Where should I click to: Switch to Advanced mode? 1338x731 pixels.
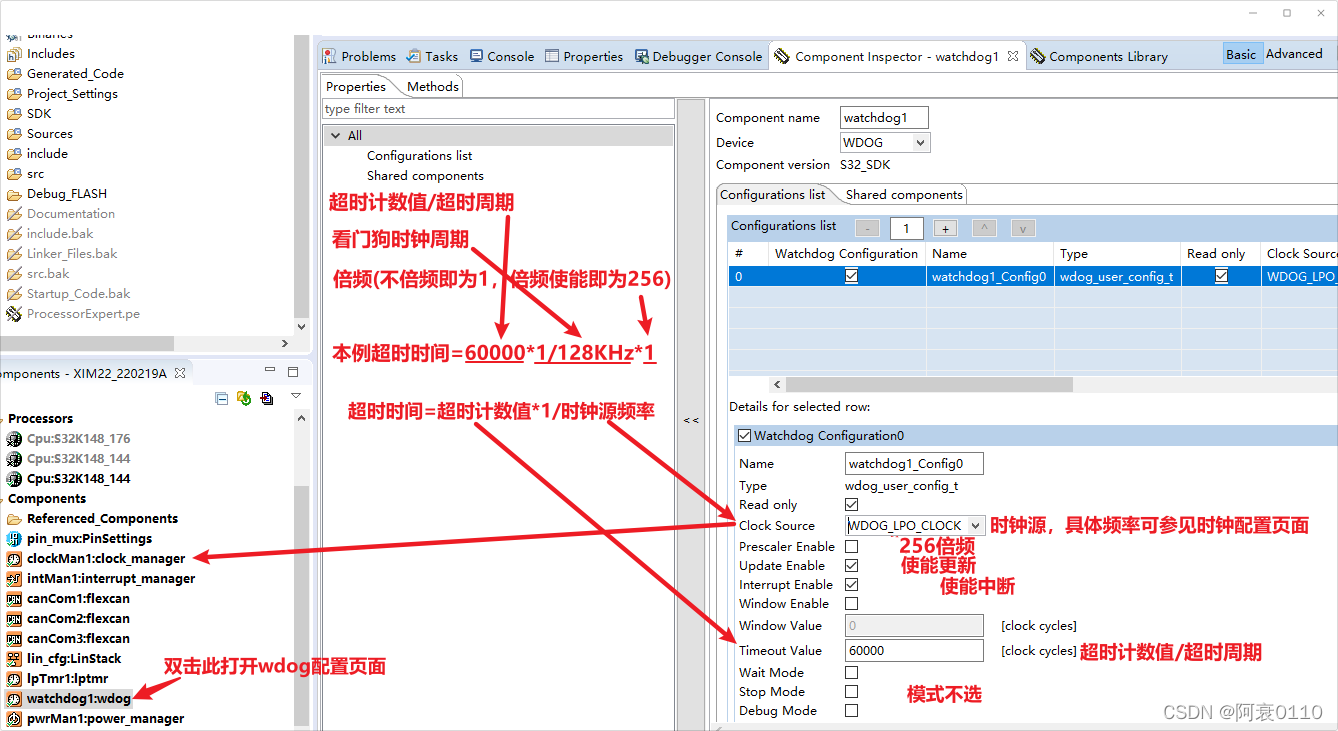point(1296,53)
